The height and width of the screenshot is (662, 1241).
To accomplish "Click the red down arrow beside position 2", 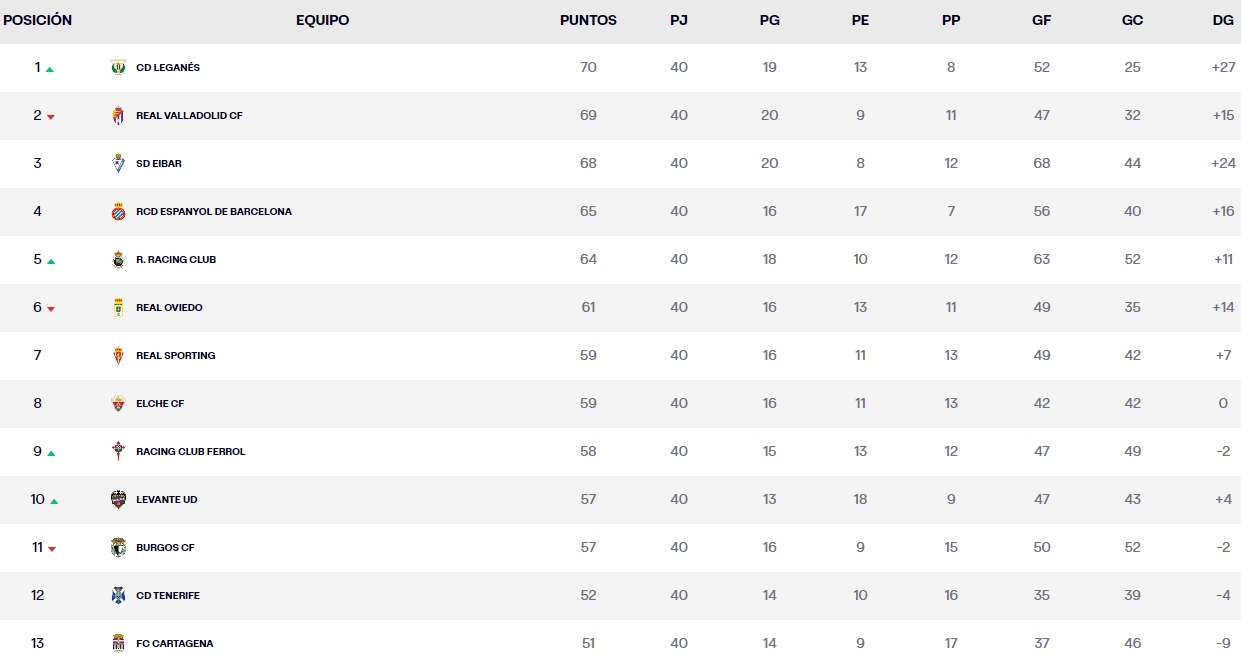I will (x=51, y=117).
